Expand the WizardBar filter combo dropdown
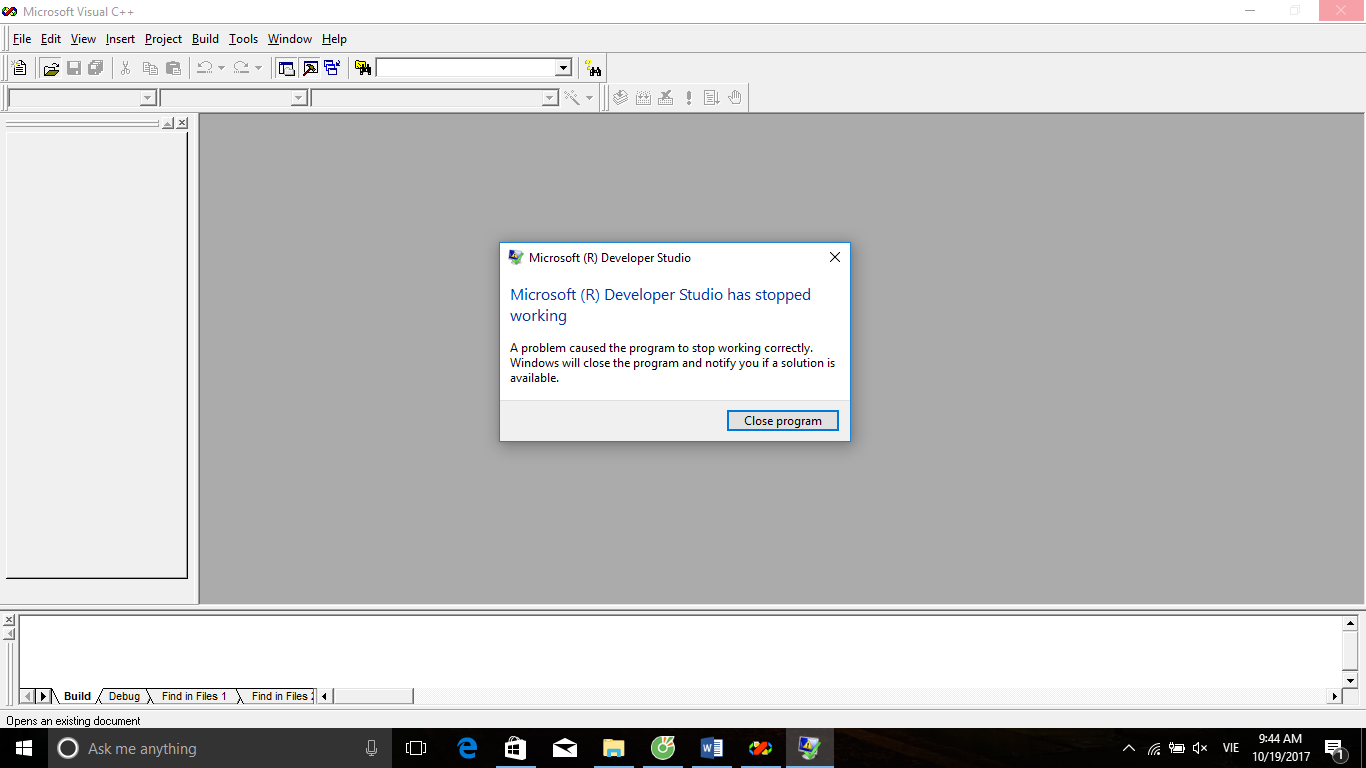The image size is (1366, 768). [x=298, y=98]
